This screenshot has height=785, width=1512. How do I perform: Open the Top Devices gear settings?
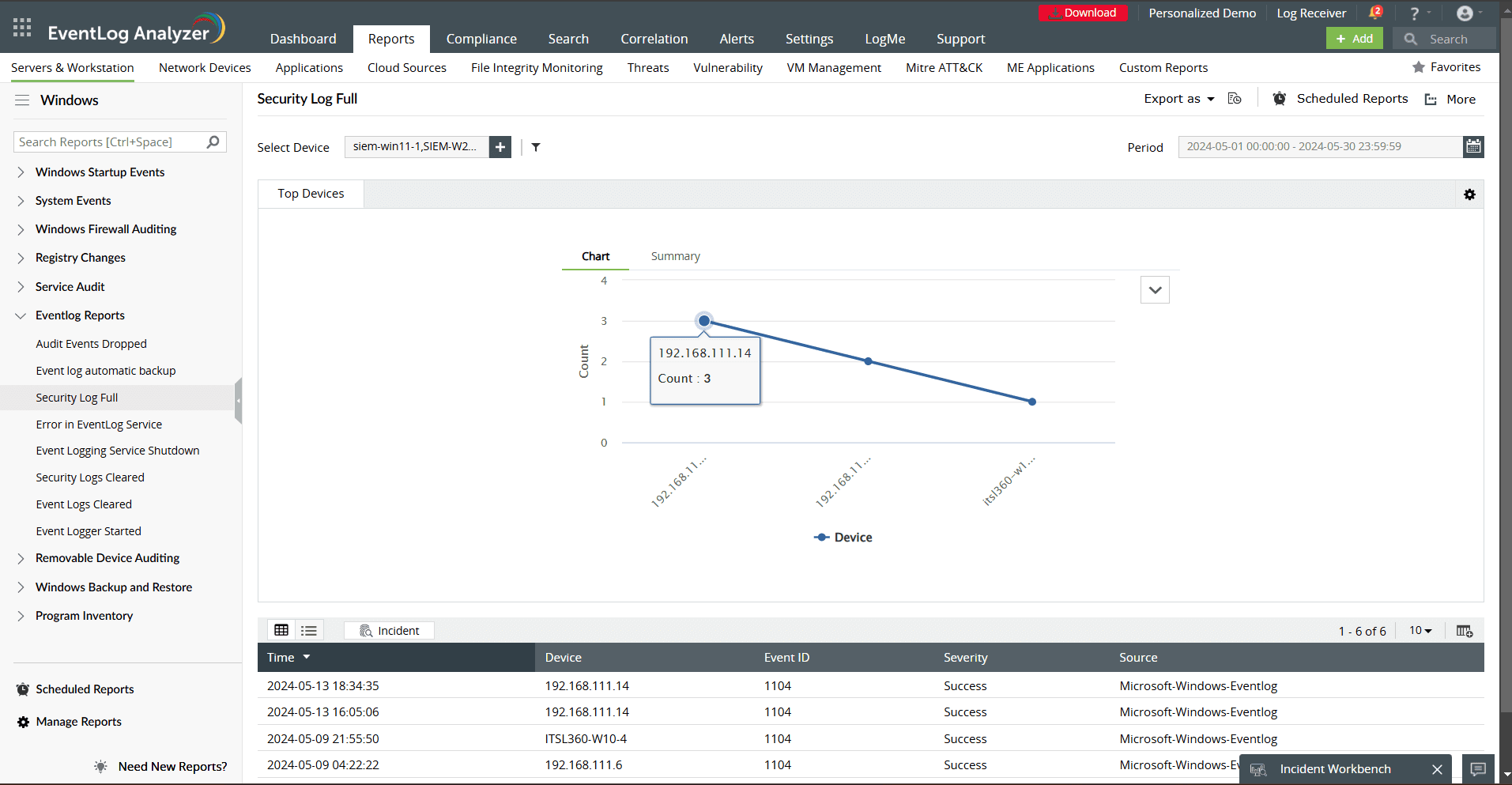(x=1469, y=194)
